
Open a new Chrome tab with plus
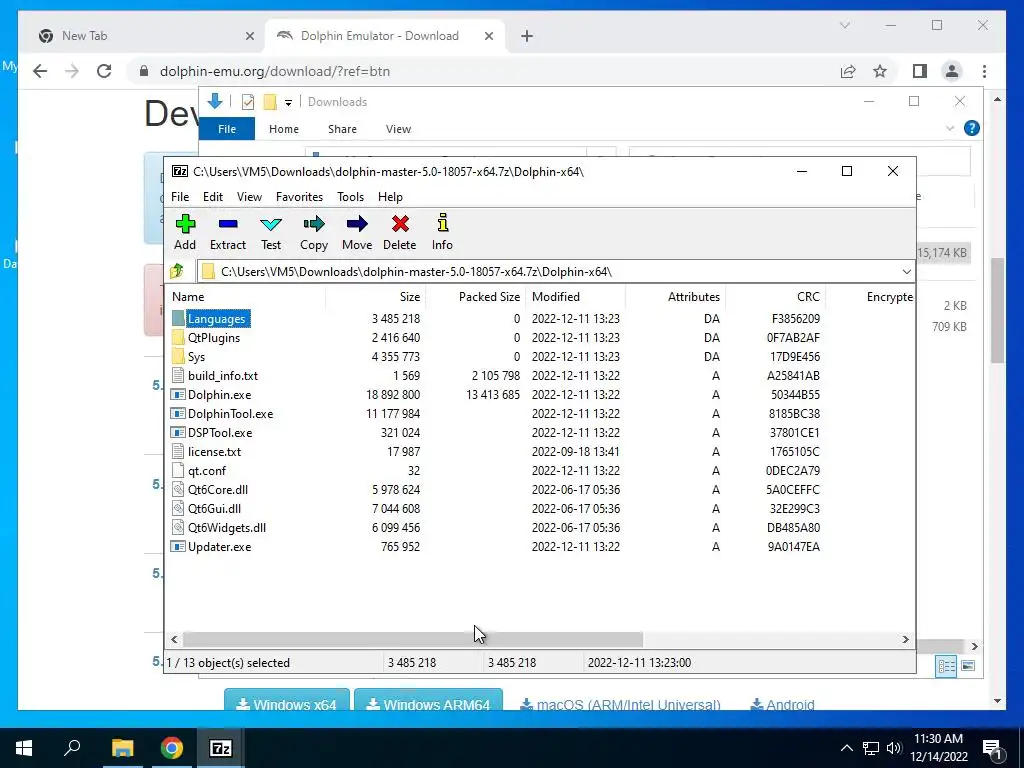pyautogui.click(x=527, y=37)
